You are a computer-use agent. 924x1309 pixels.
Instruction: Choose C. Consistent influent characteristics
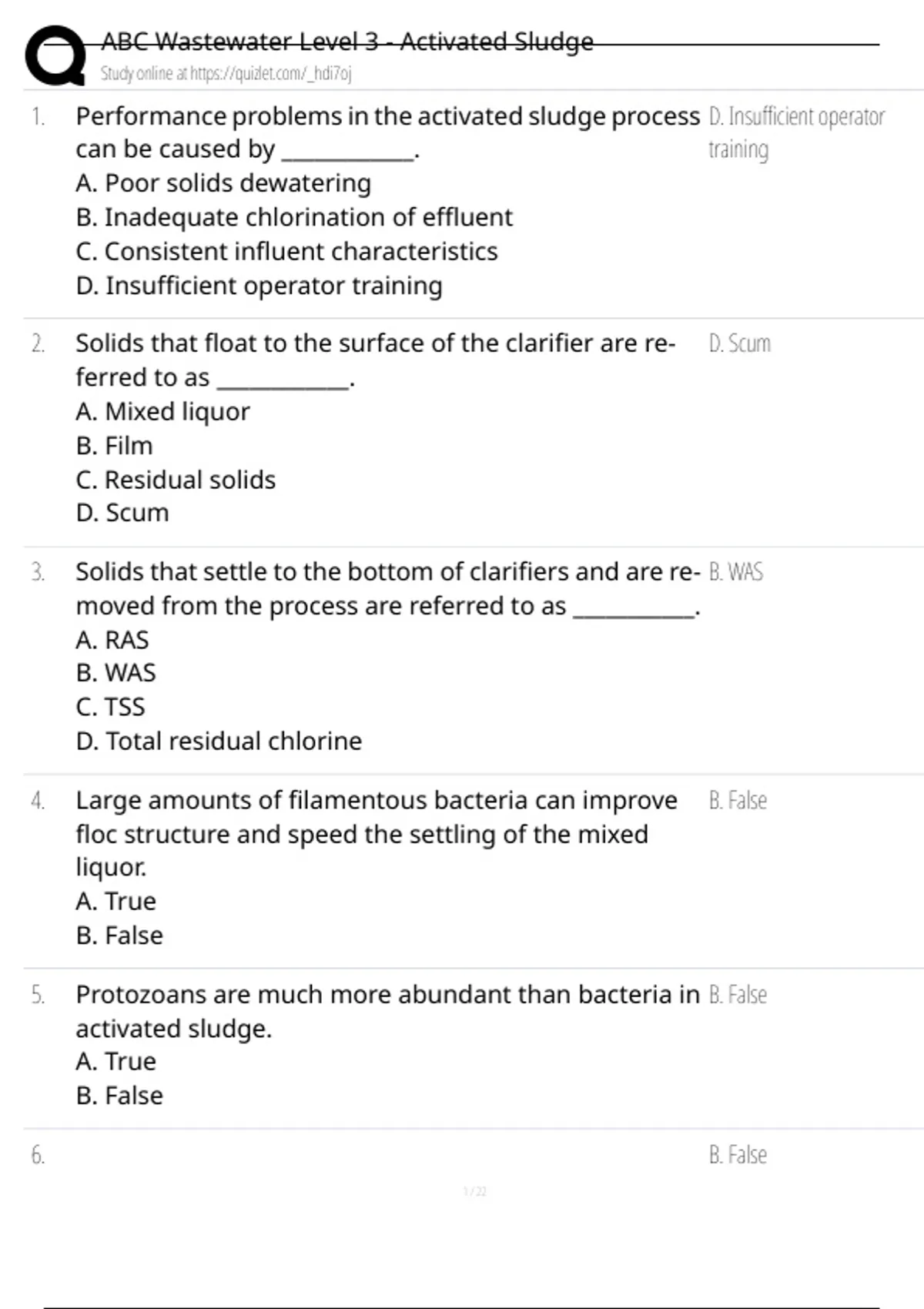pos(286,252)
